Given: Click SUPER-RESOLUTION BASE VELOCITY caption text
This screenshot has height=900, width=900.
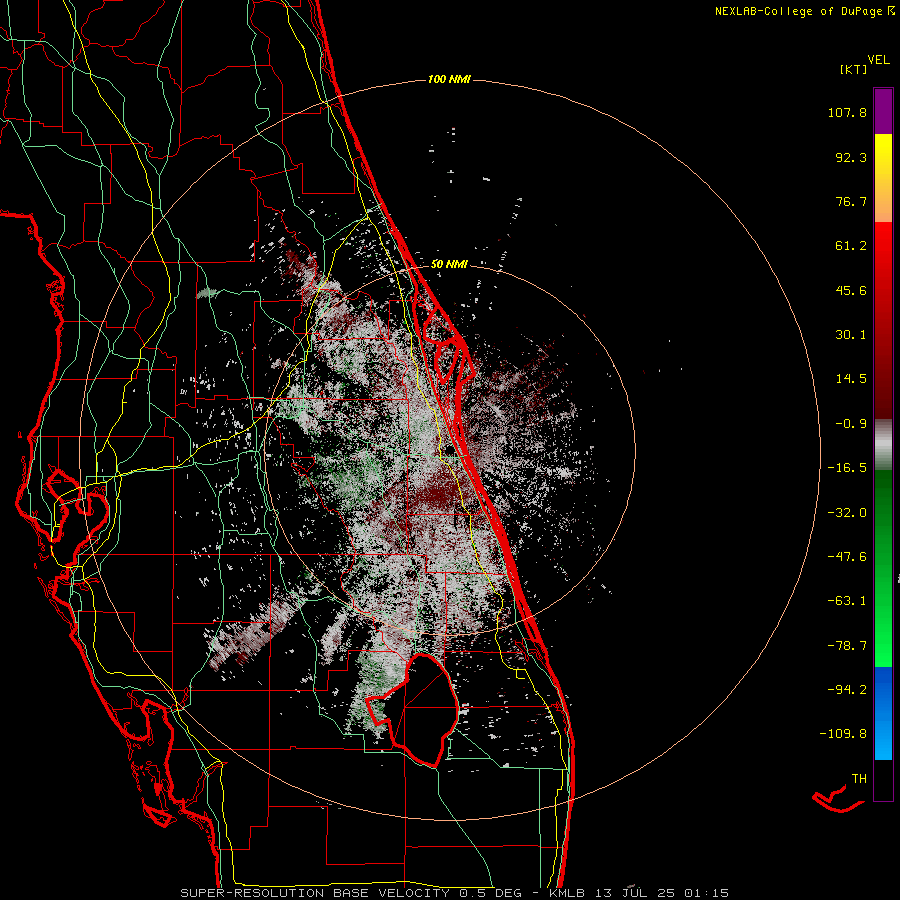Looking at the screenshot, I should pos(315,893).
